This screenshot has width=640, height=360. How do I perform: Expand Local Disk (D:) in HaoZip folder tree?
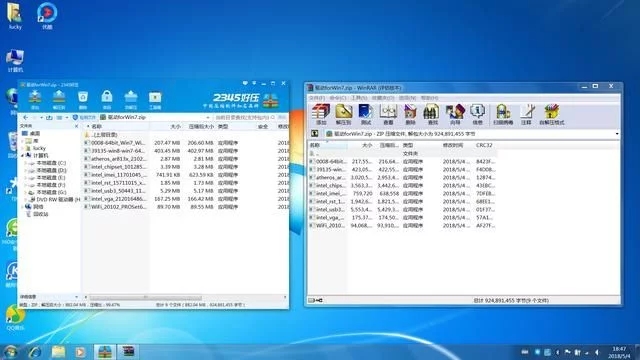click(x=26, y=170)
